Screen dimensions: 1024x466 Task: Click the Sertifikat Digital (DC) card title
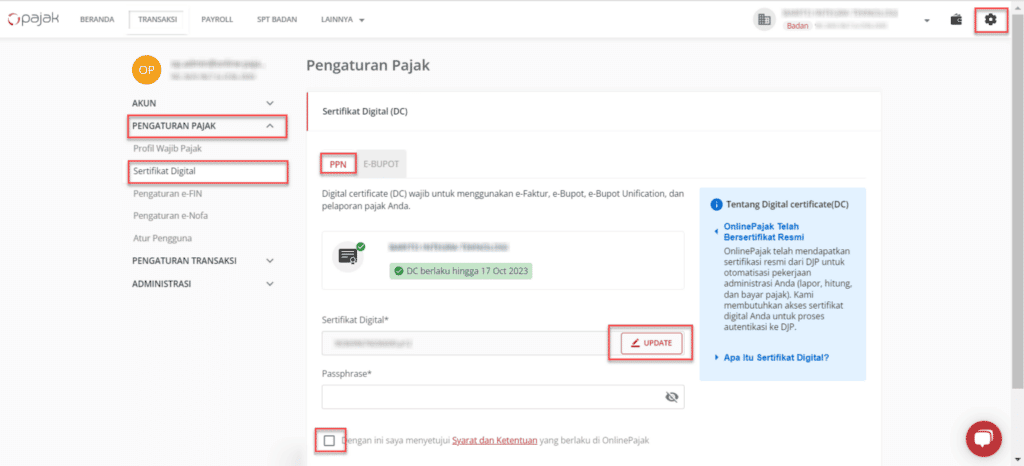pyautogui.click(x=365, y=111)
